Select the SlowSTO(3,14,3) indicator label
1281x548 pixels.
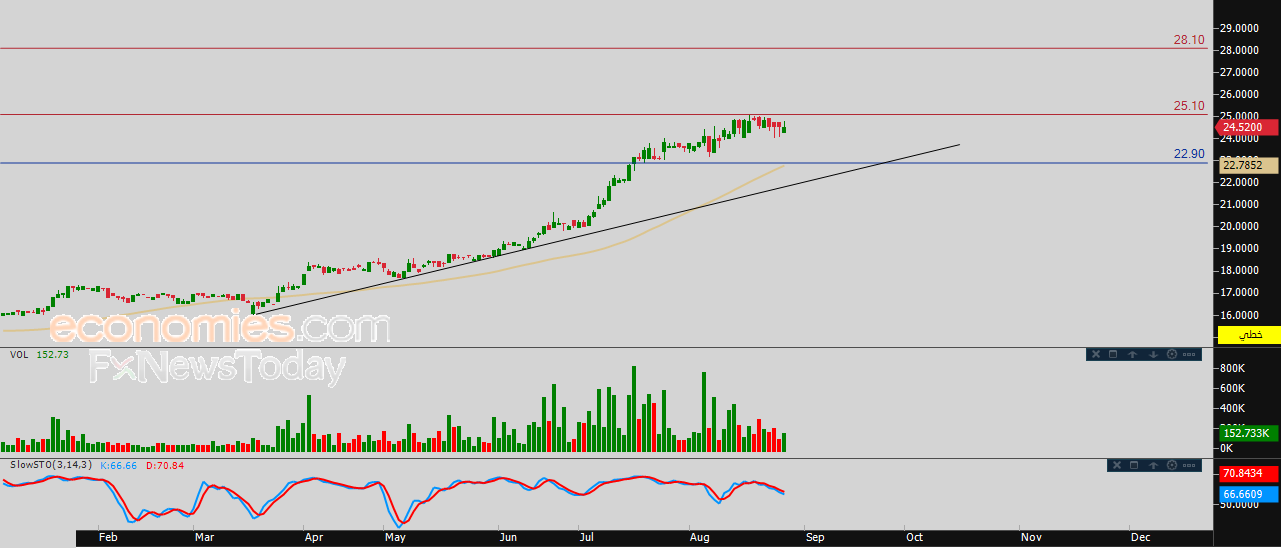[51, 465]
